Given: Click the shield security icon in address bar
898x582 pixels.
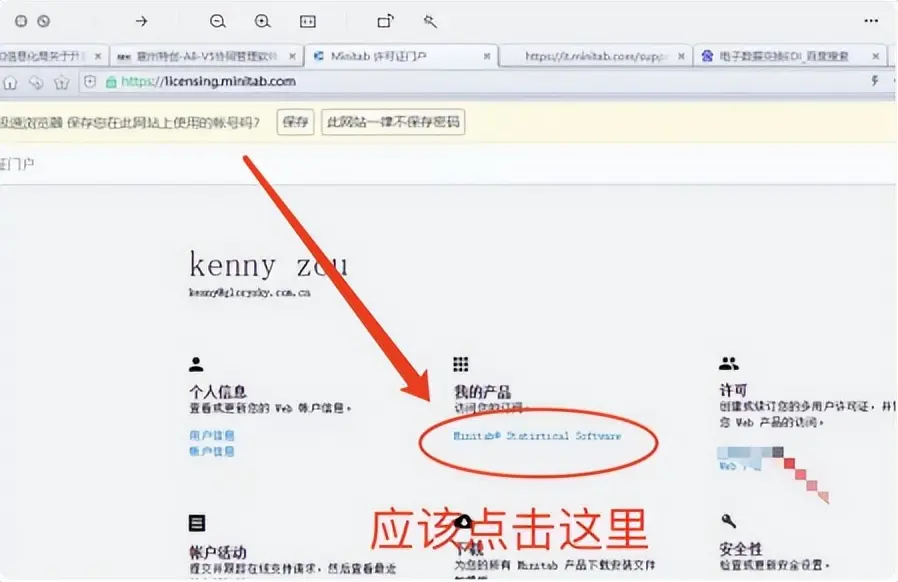Looking at the screenshot, I should point(90,82).
